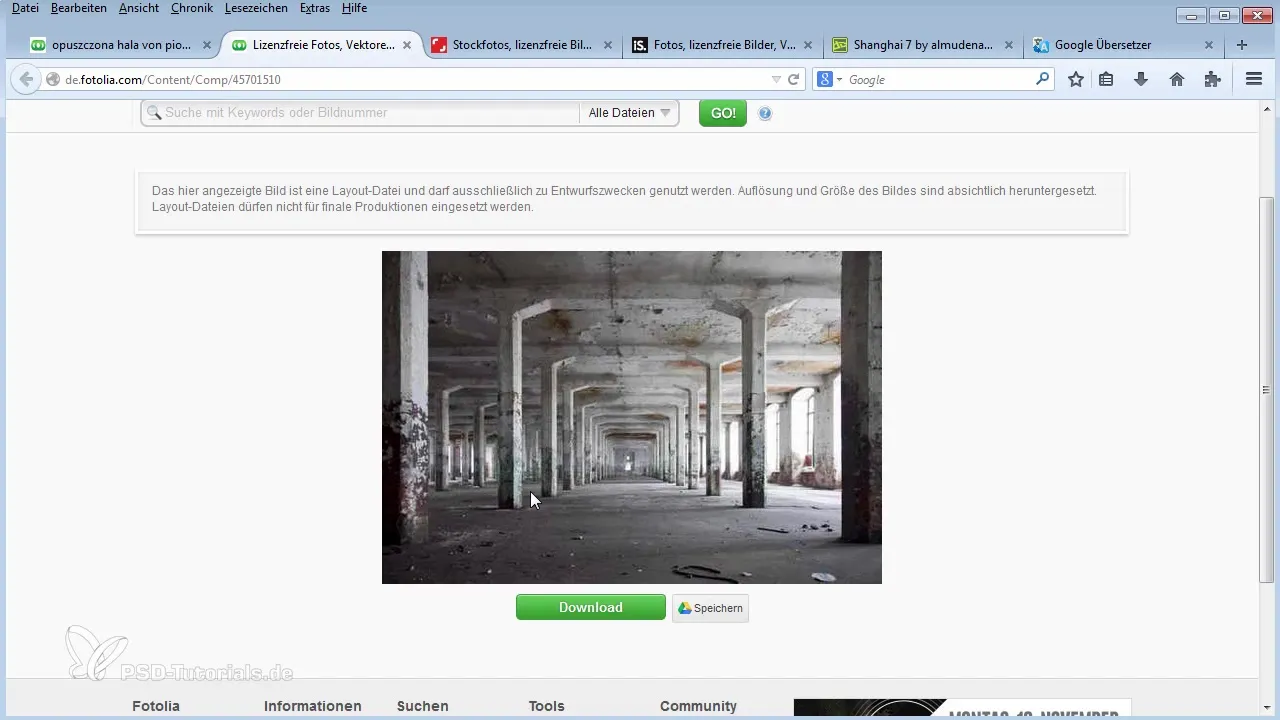
Task: Open the bookmarks list icon
Action: click(1106, 79)
